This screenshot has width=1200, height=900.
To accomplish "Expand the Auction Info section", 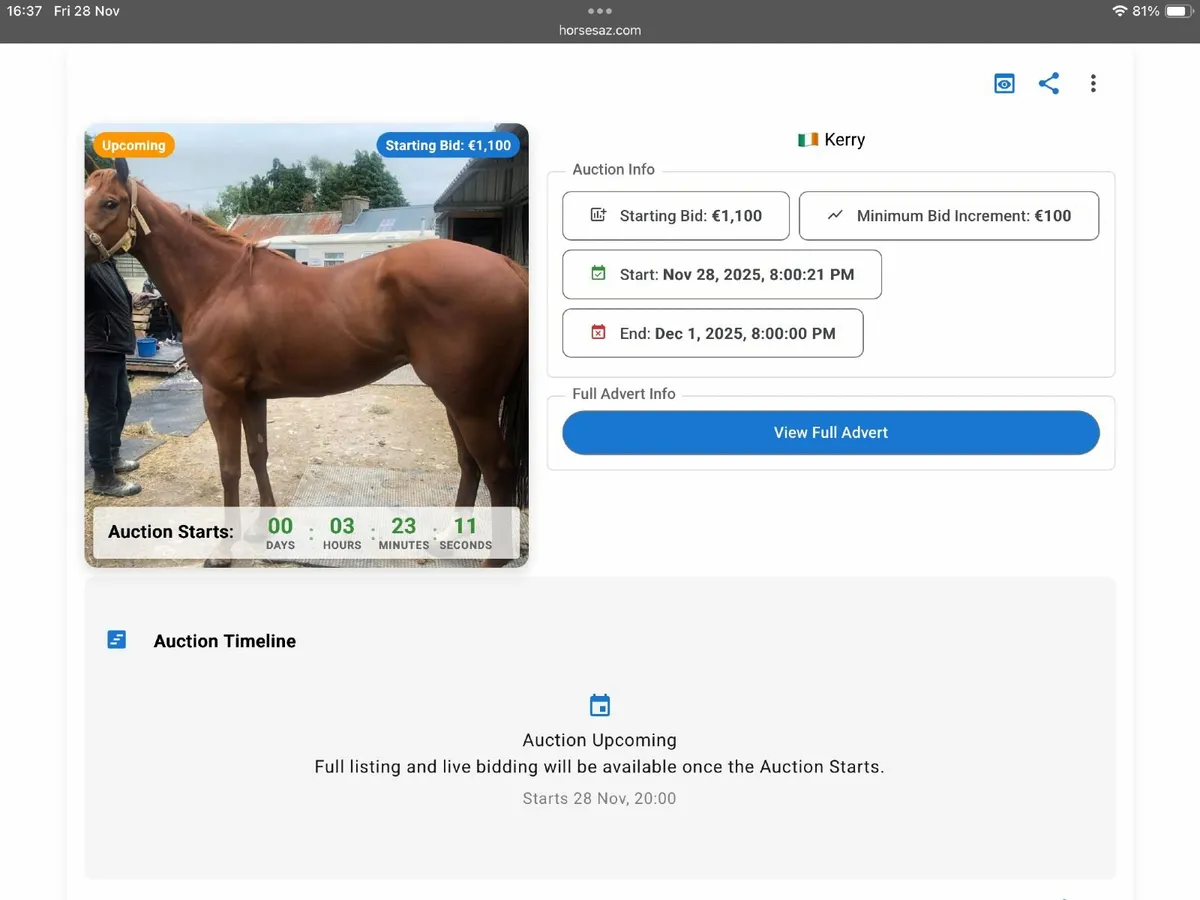I will (613, 169).
